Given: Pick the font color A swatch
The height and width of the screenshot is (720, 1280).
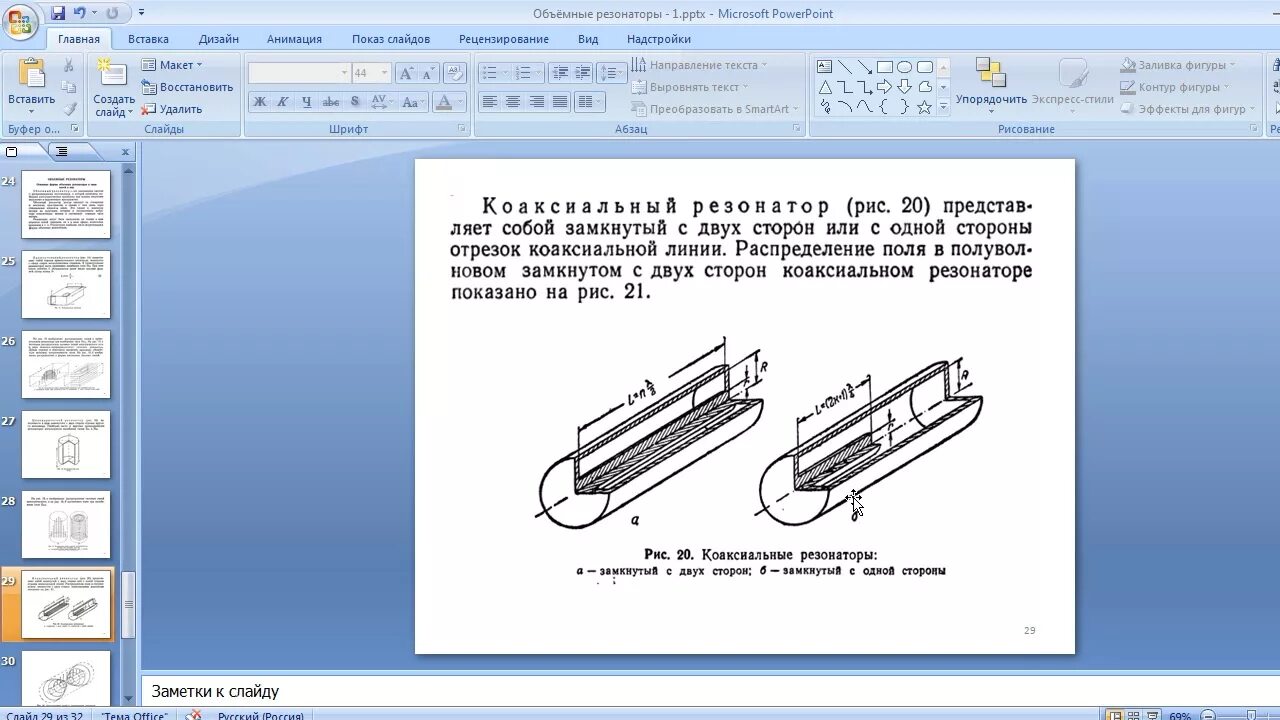Looking at the screenshot, I should 442,102.
